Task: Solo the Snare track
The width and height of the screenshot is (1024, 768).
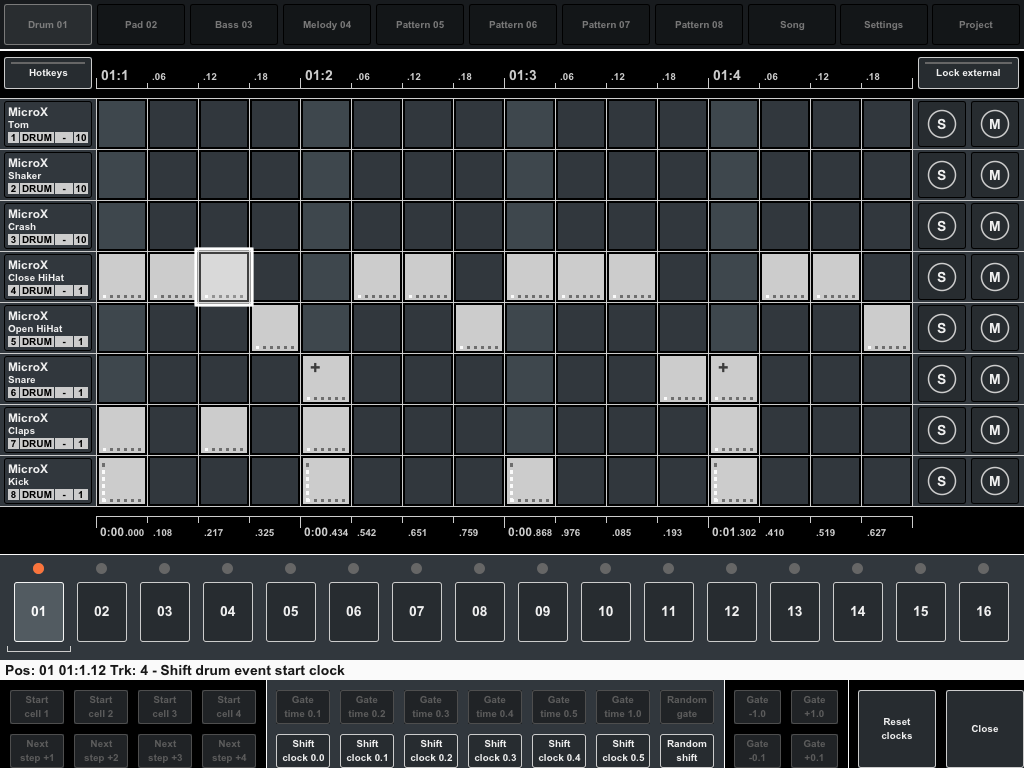Action: point(941,379)
